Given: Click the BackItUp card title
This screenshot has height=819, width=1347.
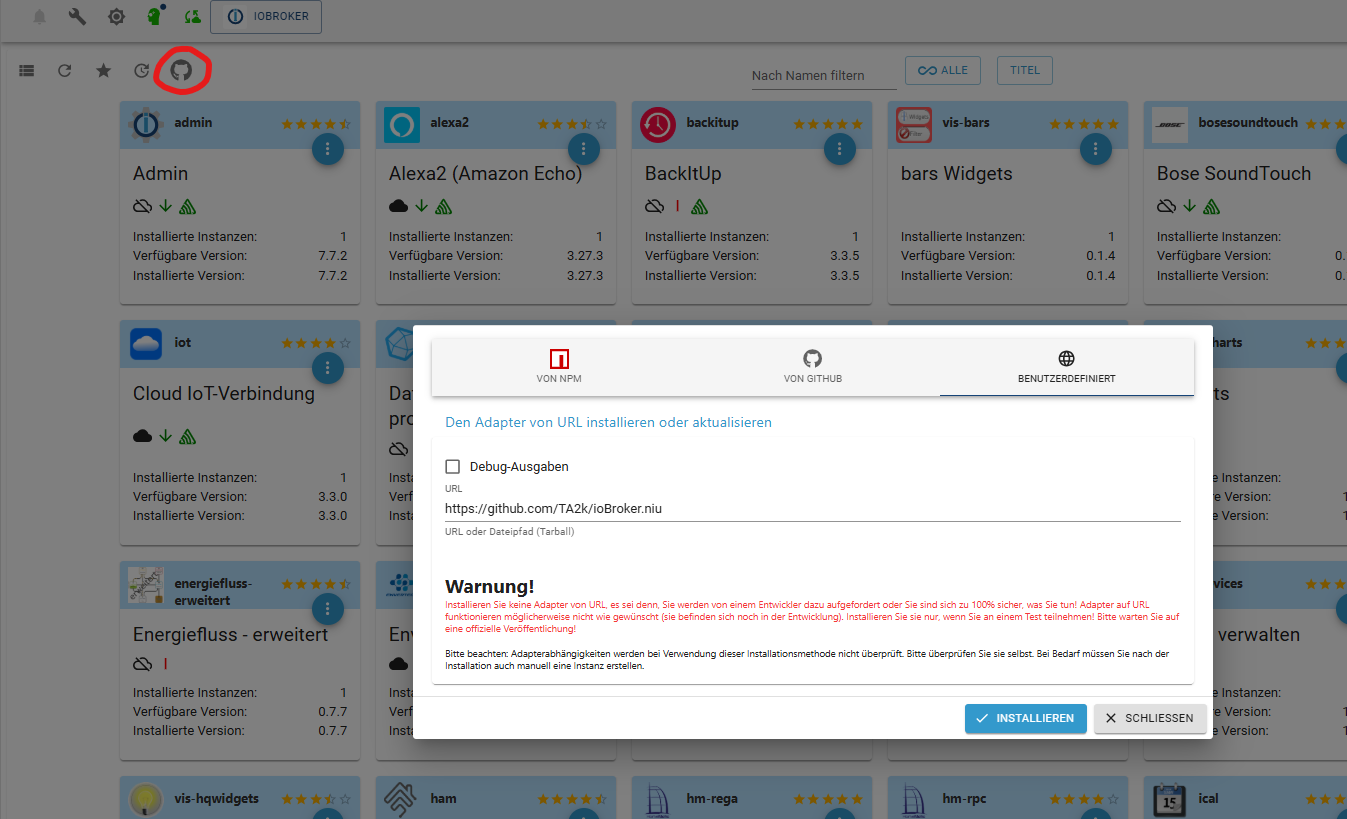Looking at the screenshot, I should [683, 174].
